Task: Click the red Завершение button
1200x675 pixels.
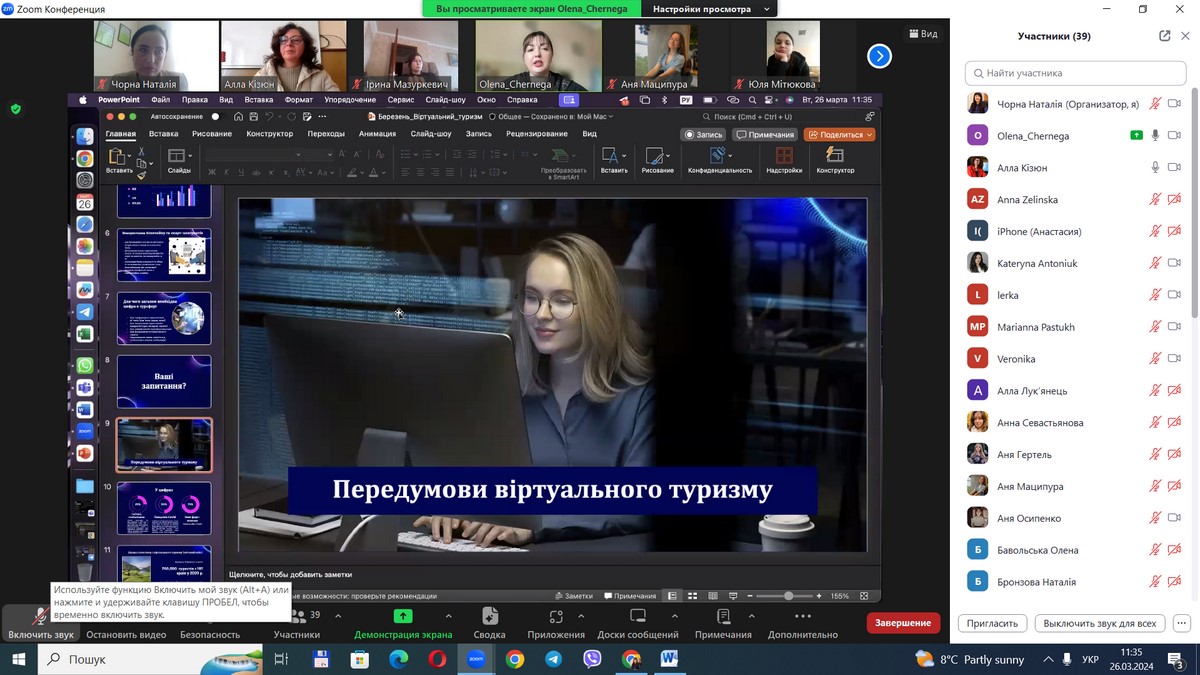Action: point(903,623)
